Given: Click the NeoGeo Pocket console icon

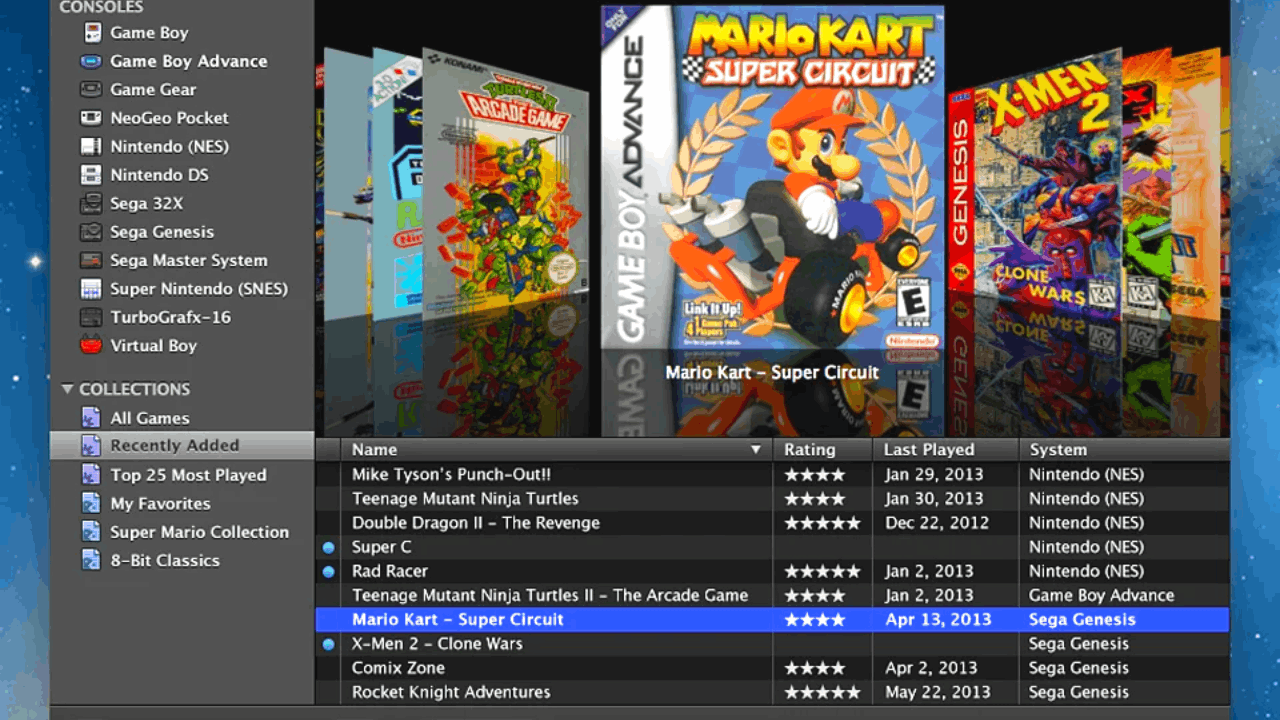Looking at the screenshot, I should (91, 118).
